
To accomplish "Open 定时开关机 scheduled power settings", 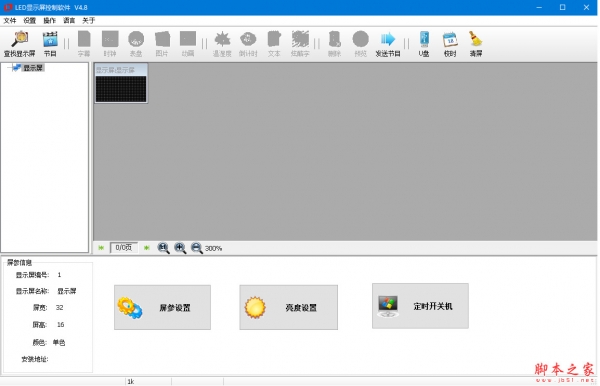I will (x=420, y=306).
